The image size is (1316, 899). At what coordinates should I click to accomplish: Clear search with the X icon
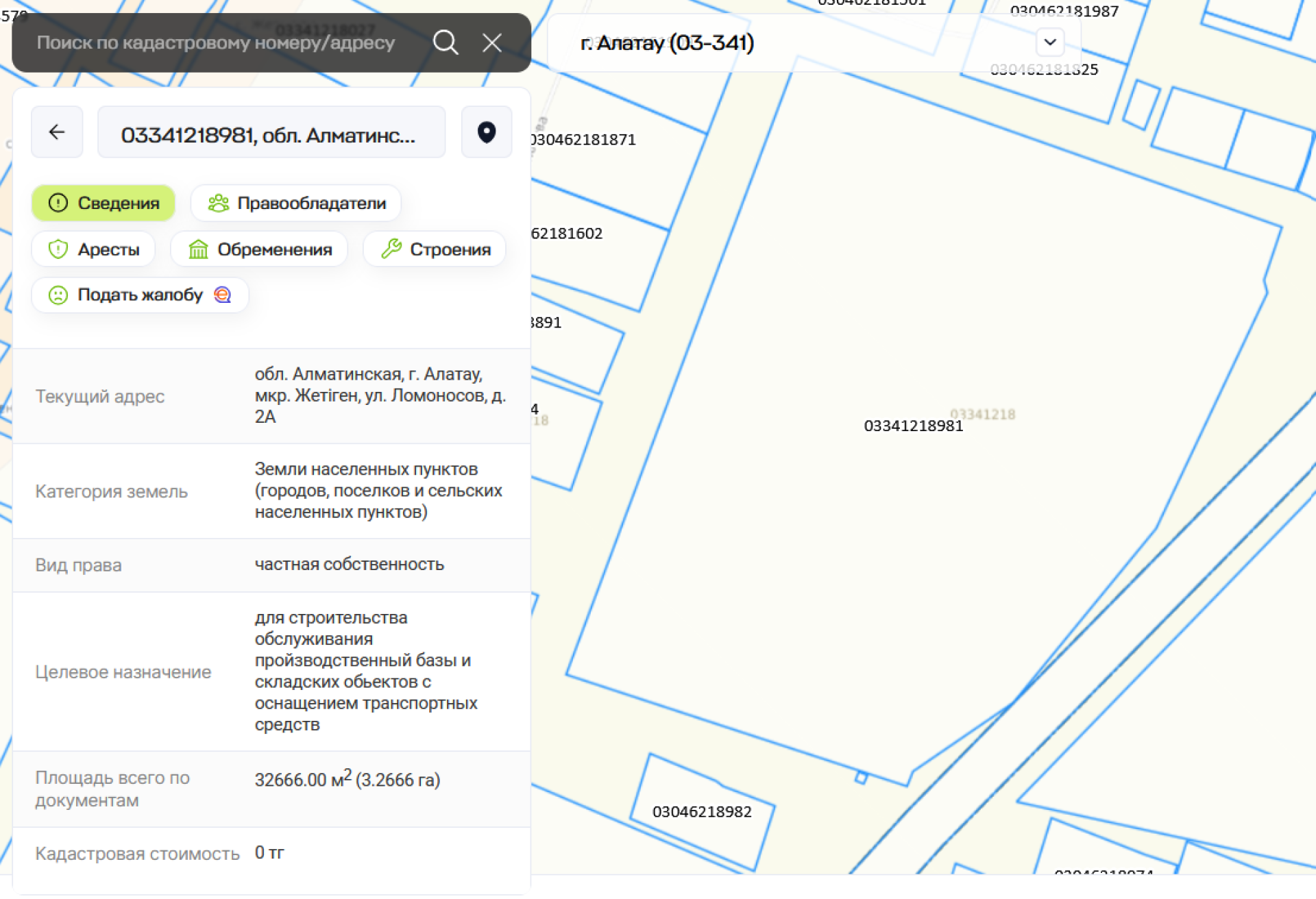pos(492,42)
